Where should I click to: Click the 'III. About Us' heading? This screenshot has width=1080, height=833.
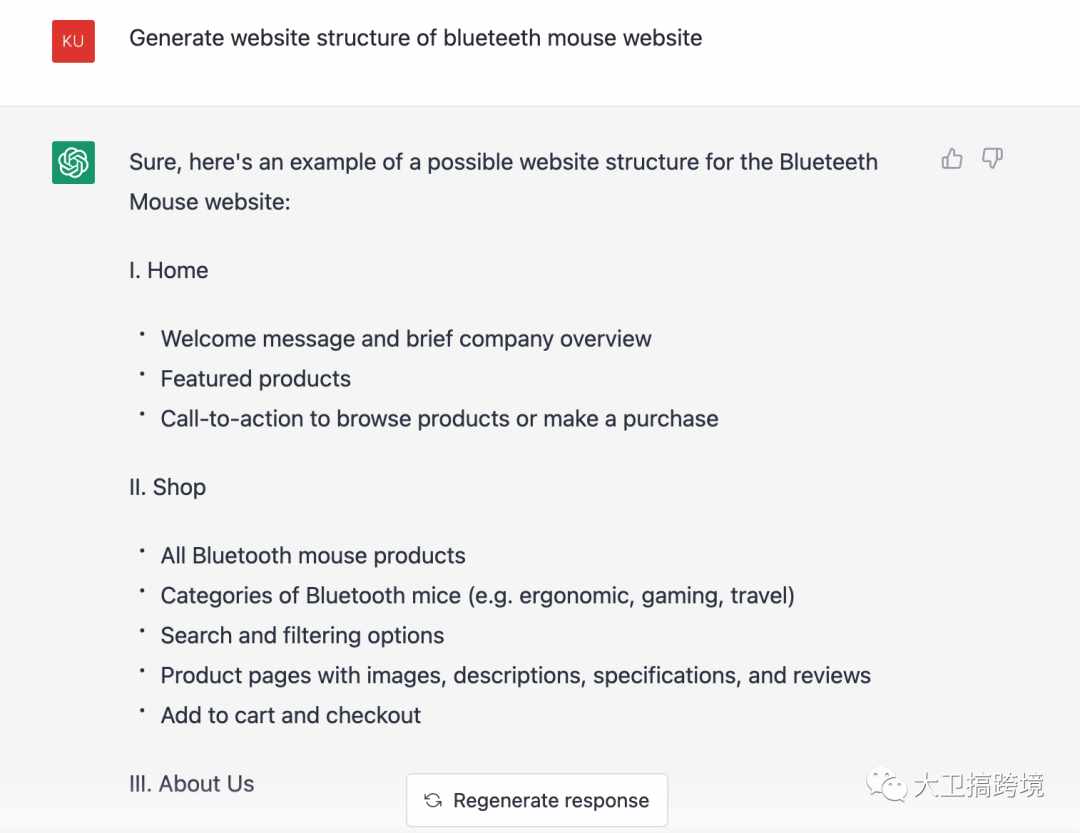[x=191, y=783]
